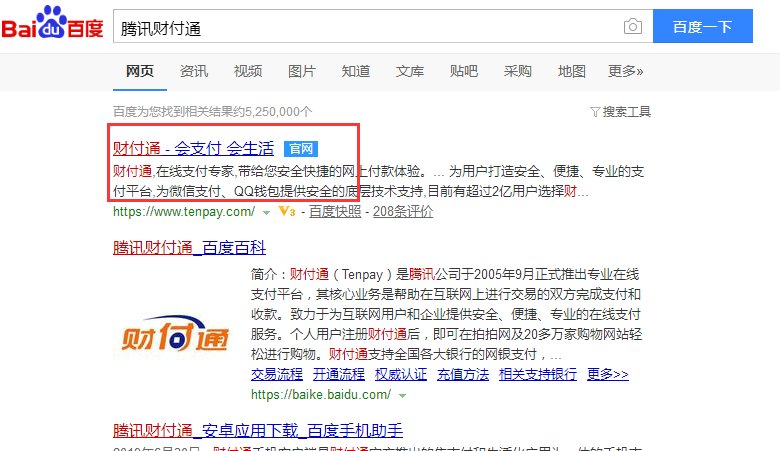Open the 图片 tab
Screen dimensions: 780x451
click(302, 71)
